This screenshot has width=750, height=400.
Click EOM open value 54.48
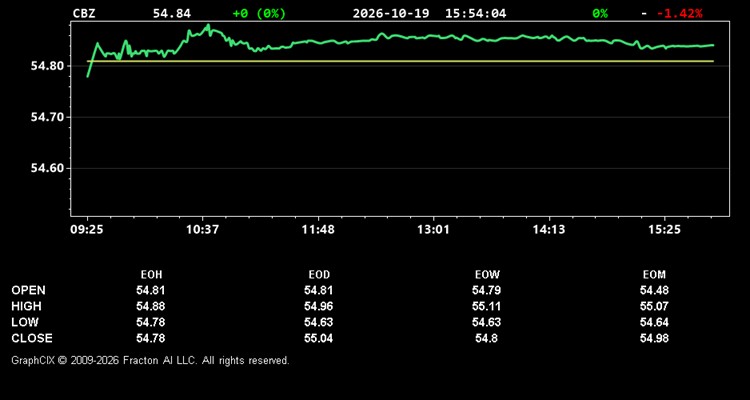click(x=654, y=290)
